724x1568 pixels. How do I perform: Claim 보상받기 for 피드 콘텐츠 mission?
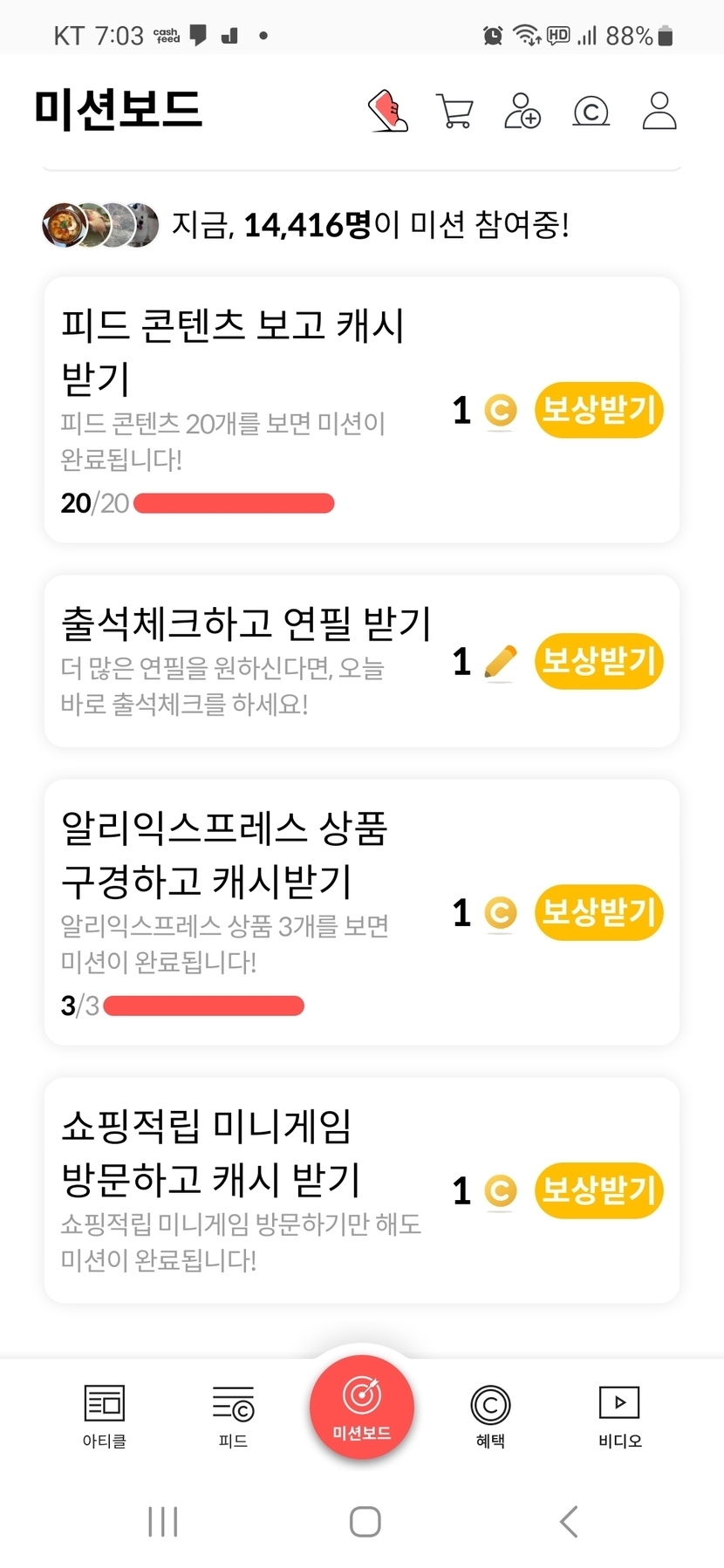click(598, 410)
